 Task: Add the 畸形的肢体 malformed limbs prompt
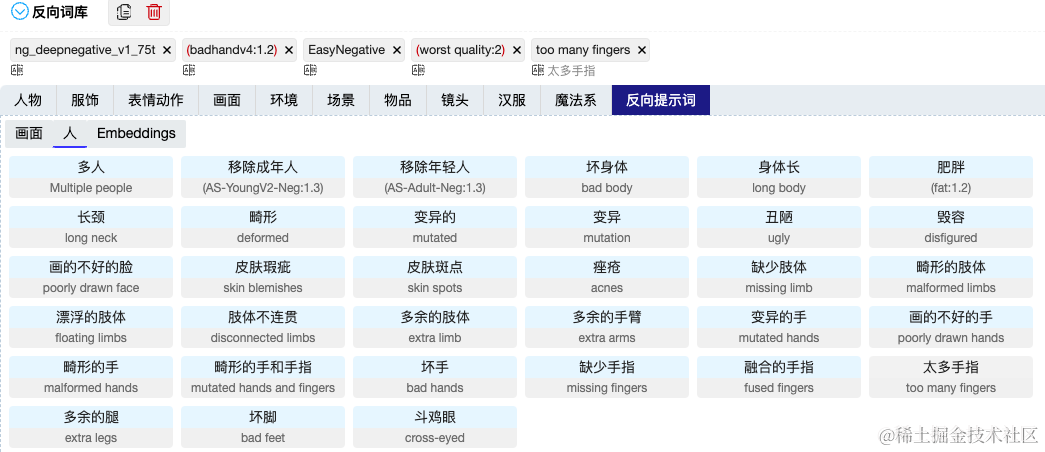tap(951, 277)
